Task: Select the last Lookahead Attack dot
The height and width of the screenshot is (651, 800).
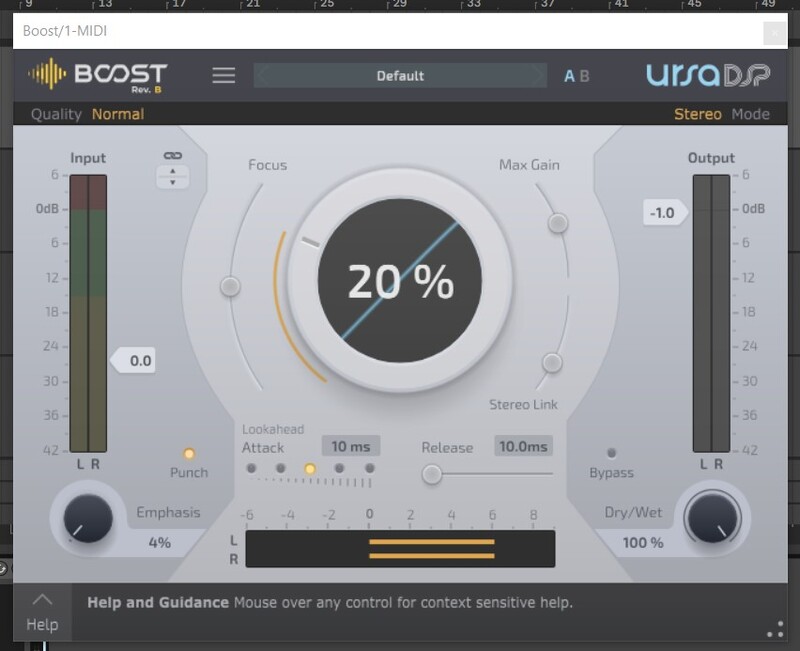Action: (369, 468)
